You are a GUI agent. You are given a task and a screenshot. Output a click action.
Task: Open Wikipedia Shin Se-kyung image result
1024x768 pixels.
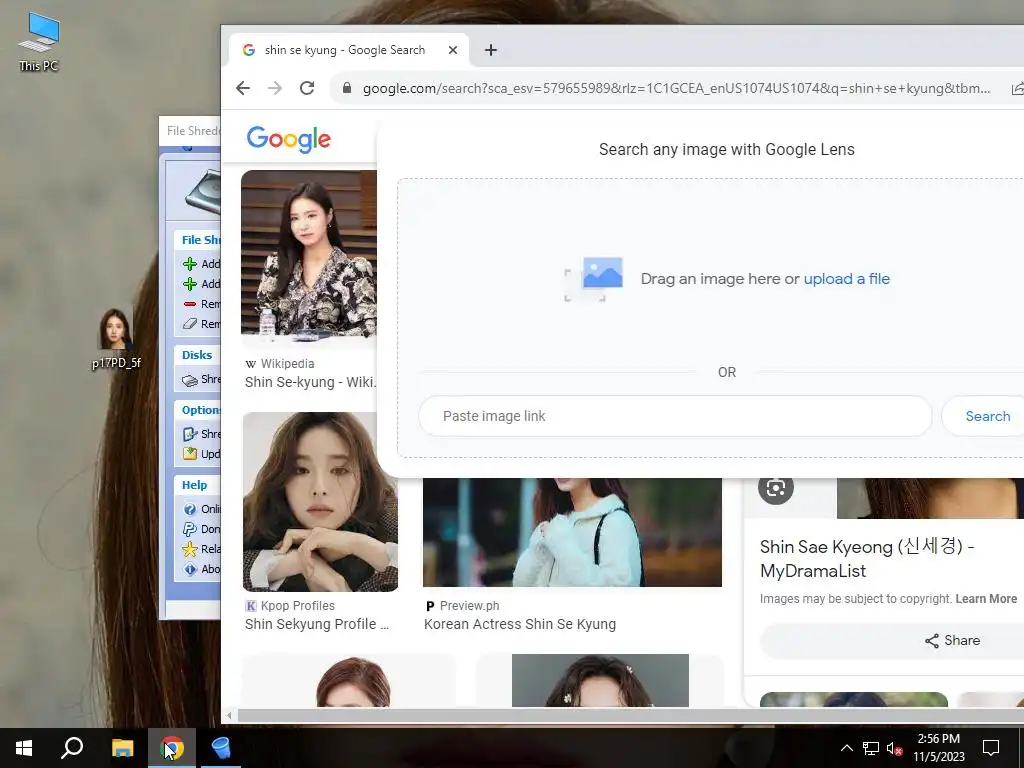point(309,253)
